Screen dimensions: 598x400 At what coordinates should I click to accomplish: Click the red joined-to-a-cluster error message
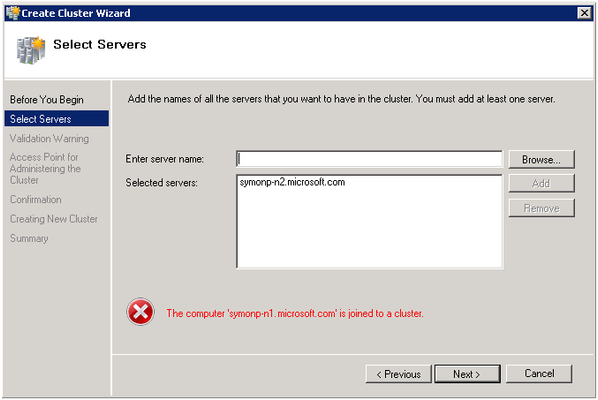click(x=295, y=313)
